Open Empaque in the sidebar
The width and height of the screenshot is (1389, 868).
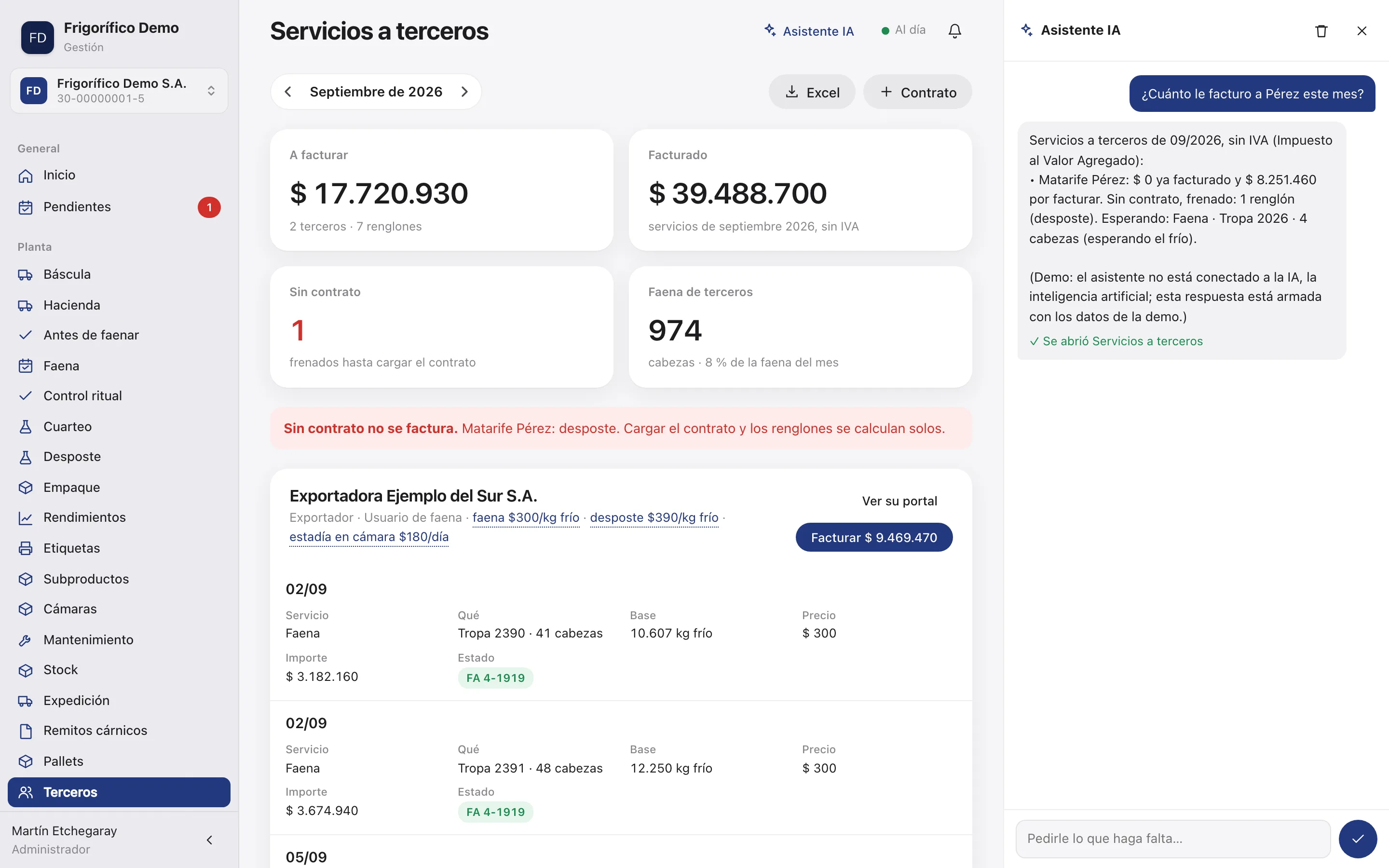tap(119, 488)
